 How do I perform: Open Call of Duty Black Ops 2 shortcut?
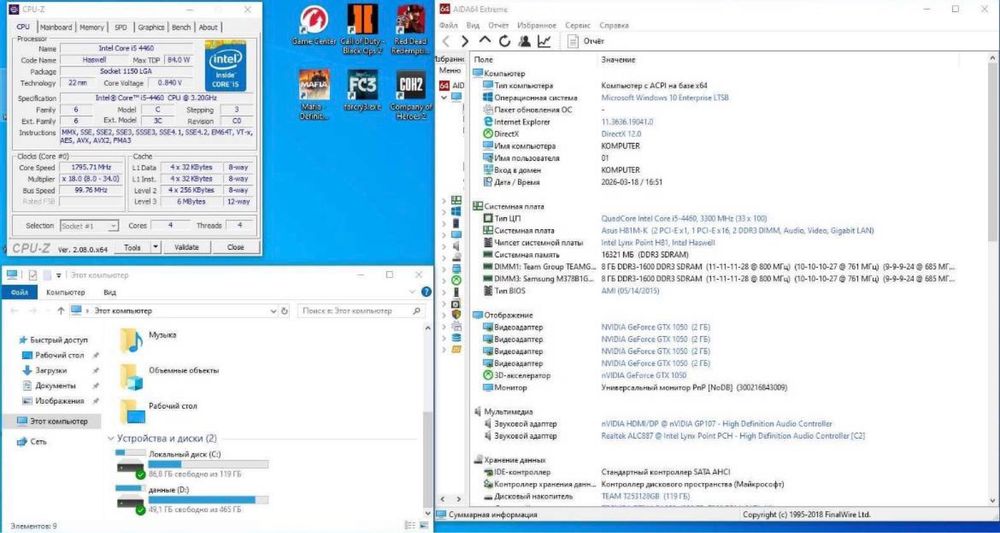pyautogui.click(x=362, y=29)
